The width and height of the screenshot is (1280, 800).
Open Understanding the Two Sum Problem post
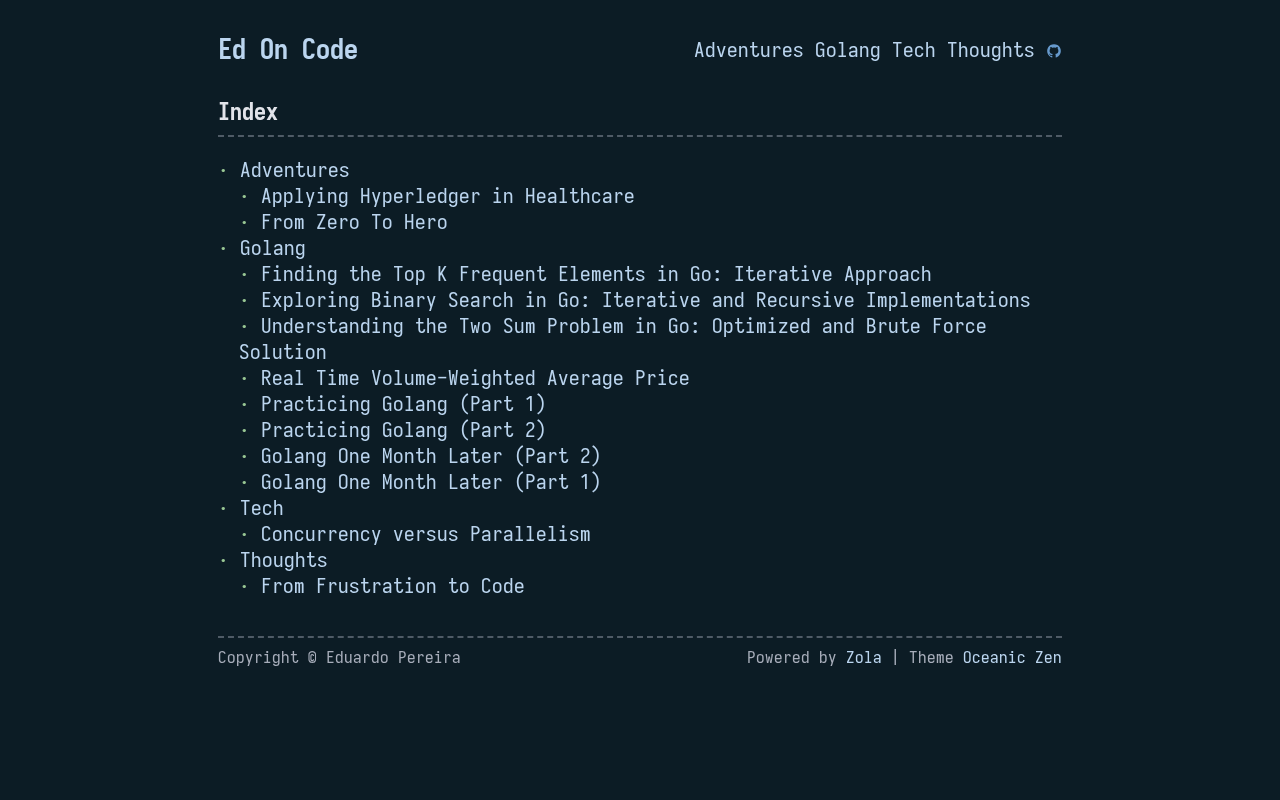[x=613, y=339]
